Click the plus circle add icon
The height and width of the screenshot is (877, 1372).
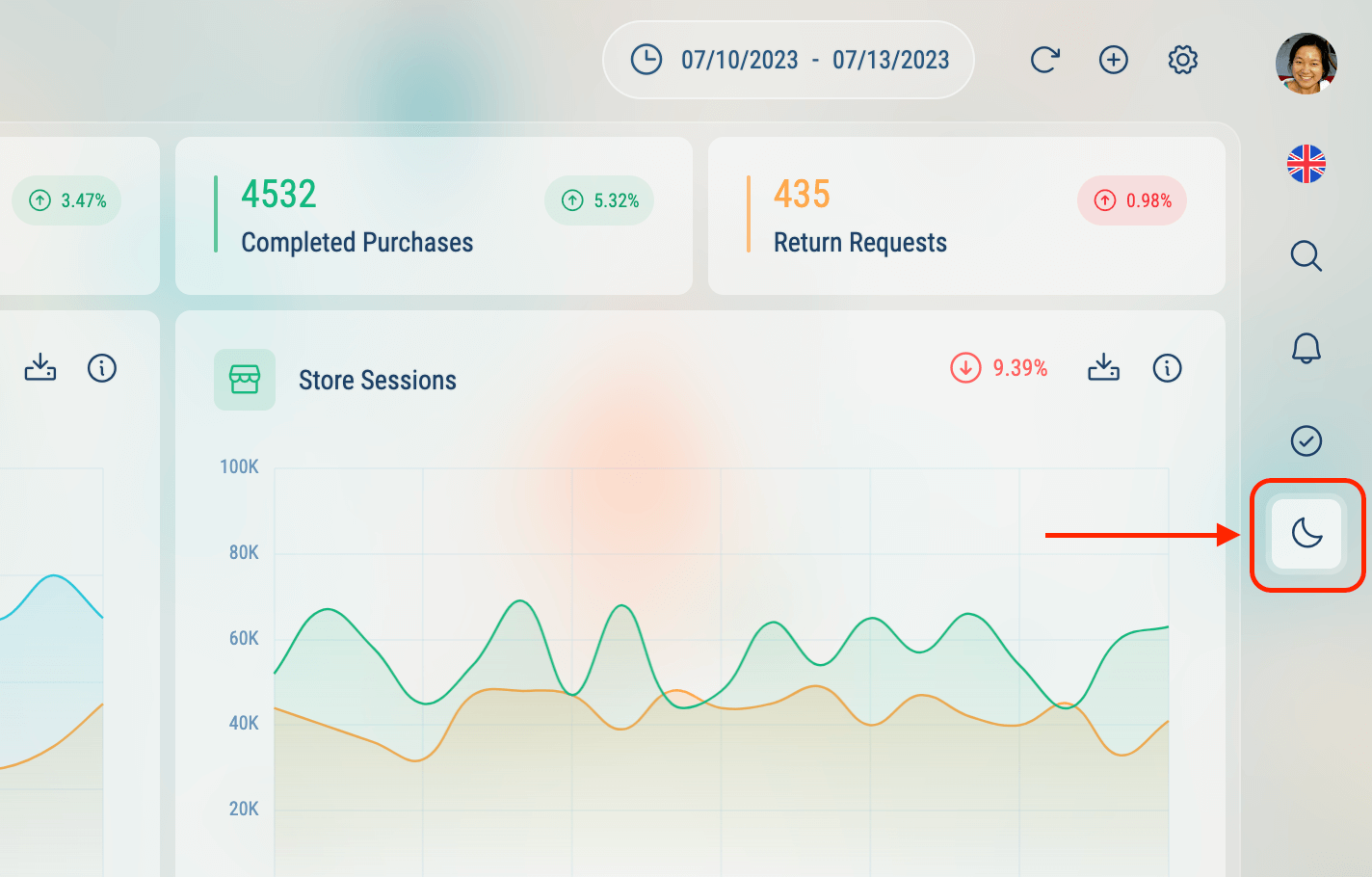(x=1114, y=60)
